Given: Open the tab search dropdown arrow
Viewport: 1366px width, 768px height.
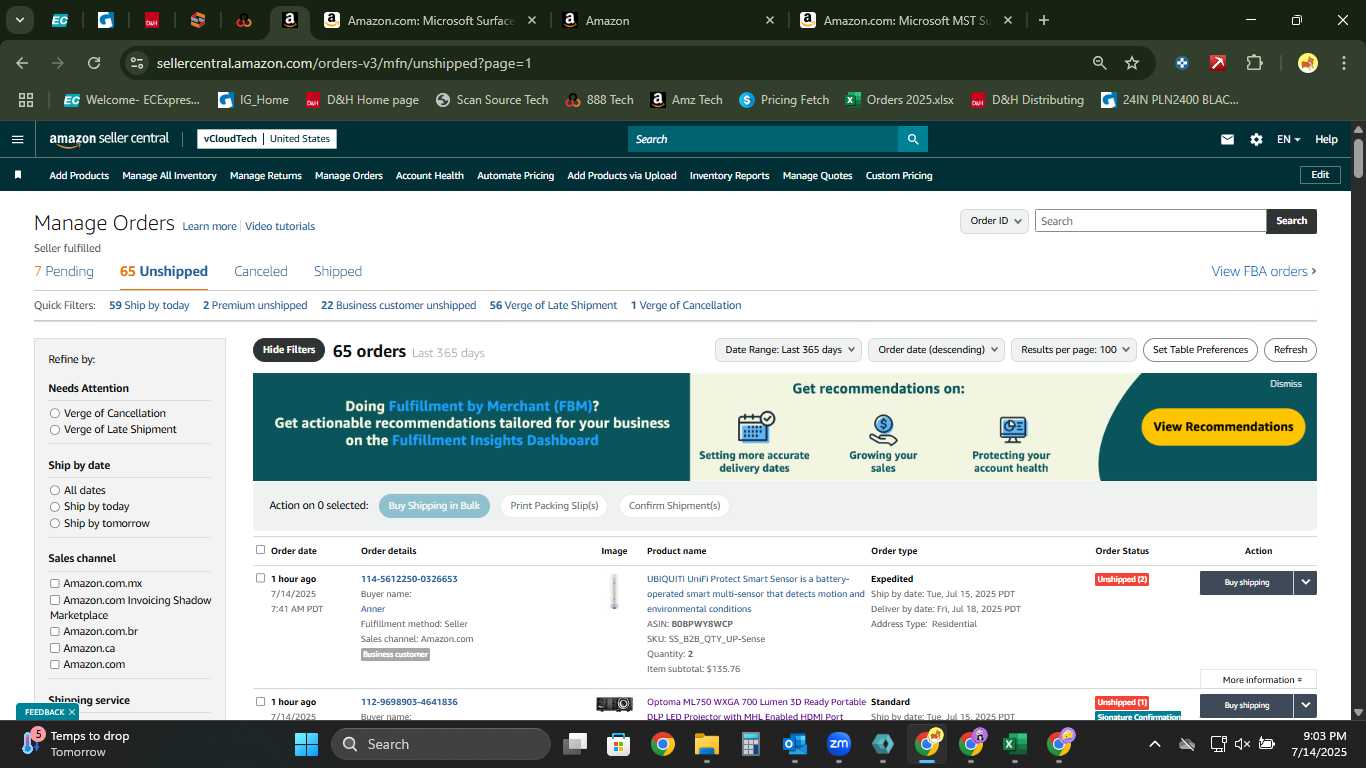Looking at the screenshot, I should pyautogui.click(x=19, y=20).
